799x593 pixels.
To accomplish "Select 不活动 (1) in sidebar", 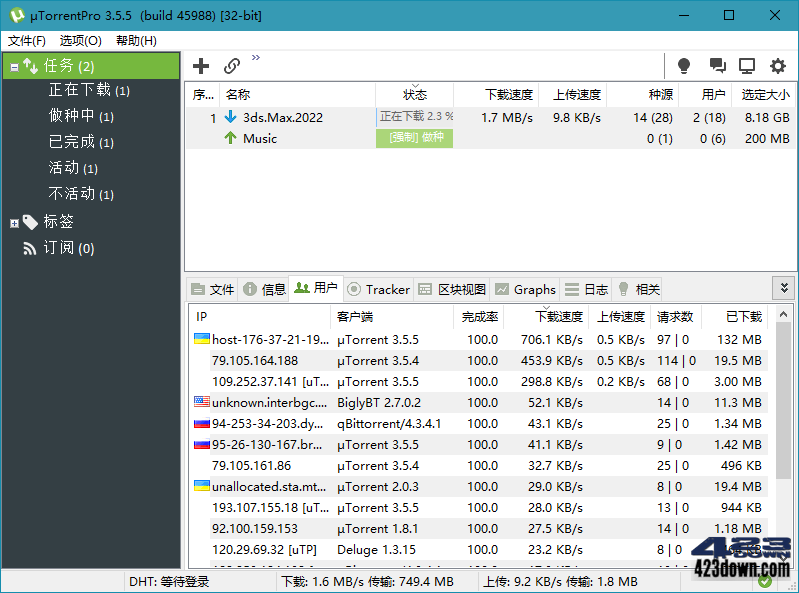I will pos(81,194).
